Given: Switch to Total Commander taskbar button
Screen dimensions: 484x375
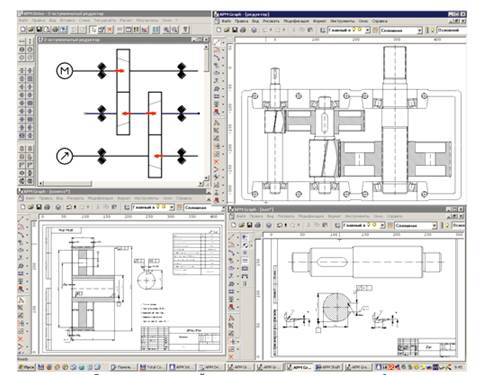Looking at the screenshot, I should (x=152, y=367).
